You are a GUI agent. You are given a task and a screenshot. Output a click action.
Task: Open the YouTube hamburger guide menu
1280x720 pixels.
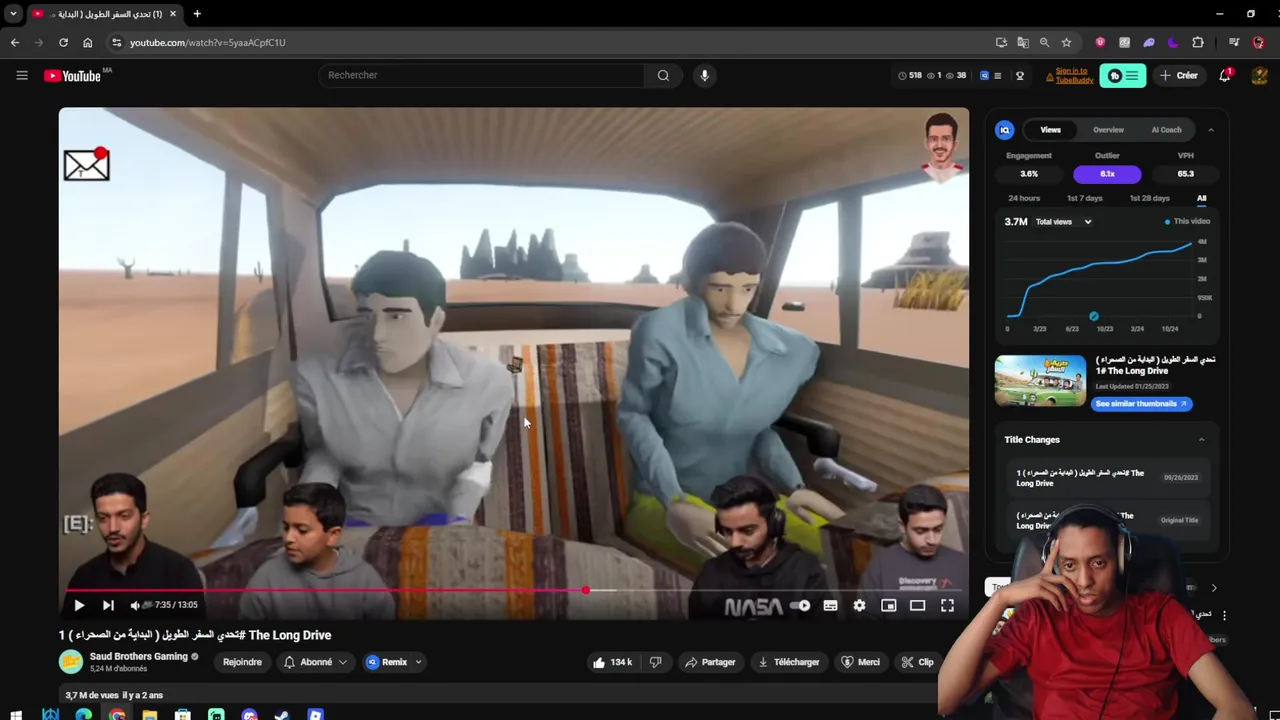pyautogui.click(x=22, y=75)
